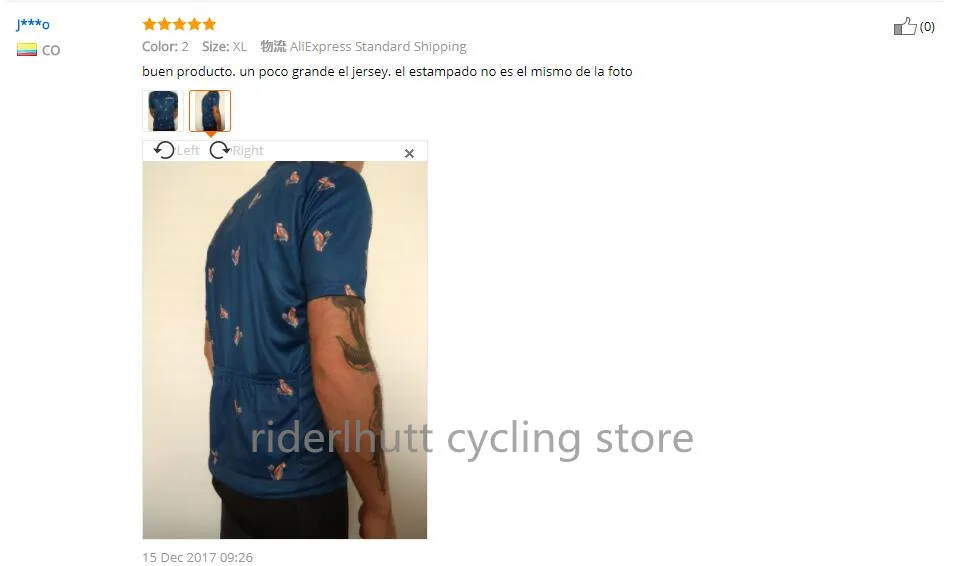
Task: Select the highlighted second photo thumbnail
Action: pyautogui.click(x=210, y=110)
